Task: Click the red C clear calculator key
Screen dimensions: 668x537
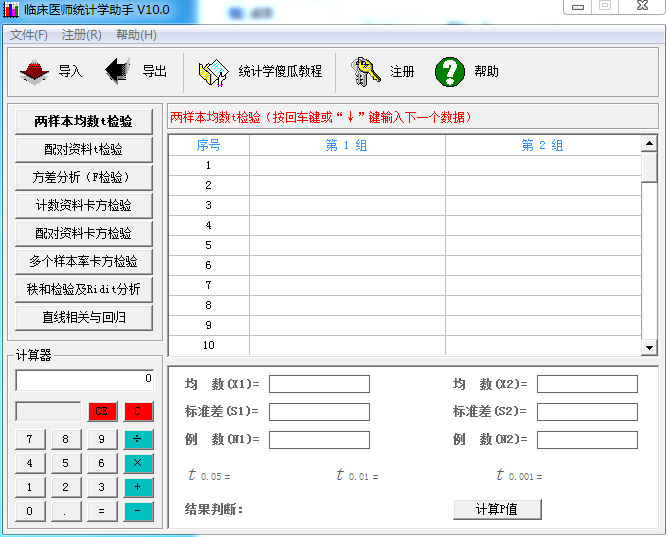Action: point(138,411)
